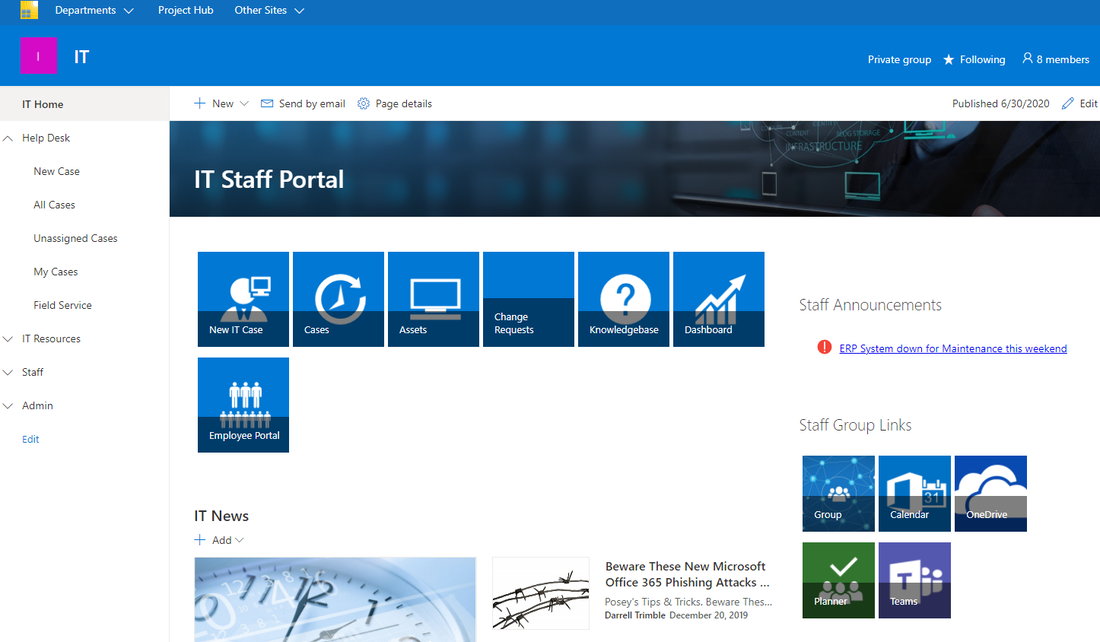This screenshot has width=1100, height=642.
Task: Open the Dashboard tile
Action: pos(718,299)
